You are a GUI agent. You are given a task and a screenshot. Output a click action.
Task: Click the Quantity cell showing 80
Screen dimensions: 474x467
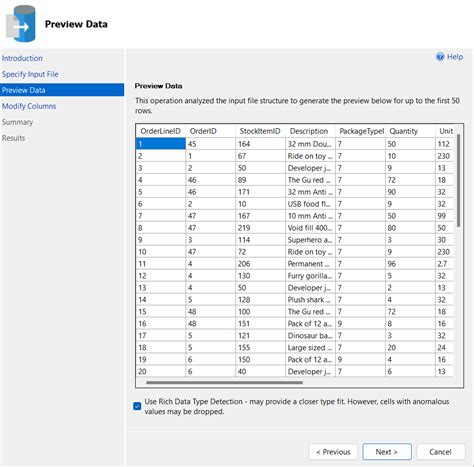coord(410,228)
